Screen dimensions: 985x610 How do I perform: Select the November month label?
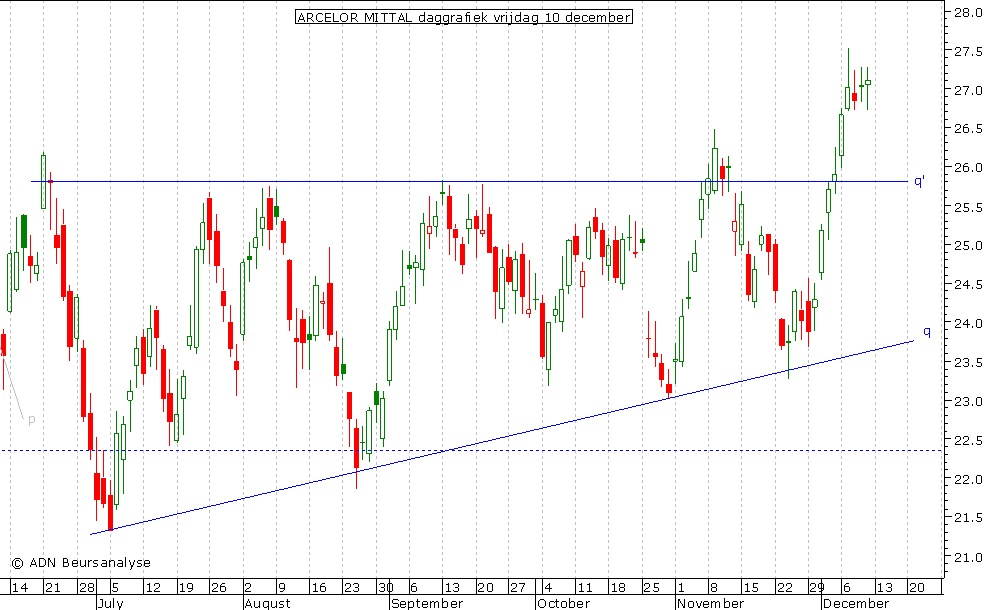pos(710,603)
